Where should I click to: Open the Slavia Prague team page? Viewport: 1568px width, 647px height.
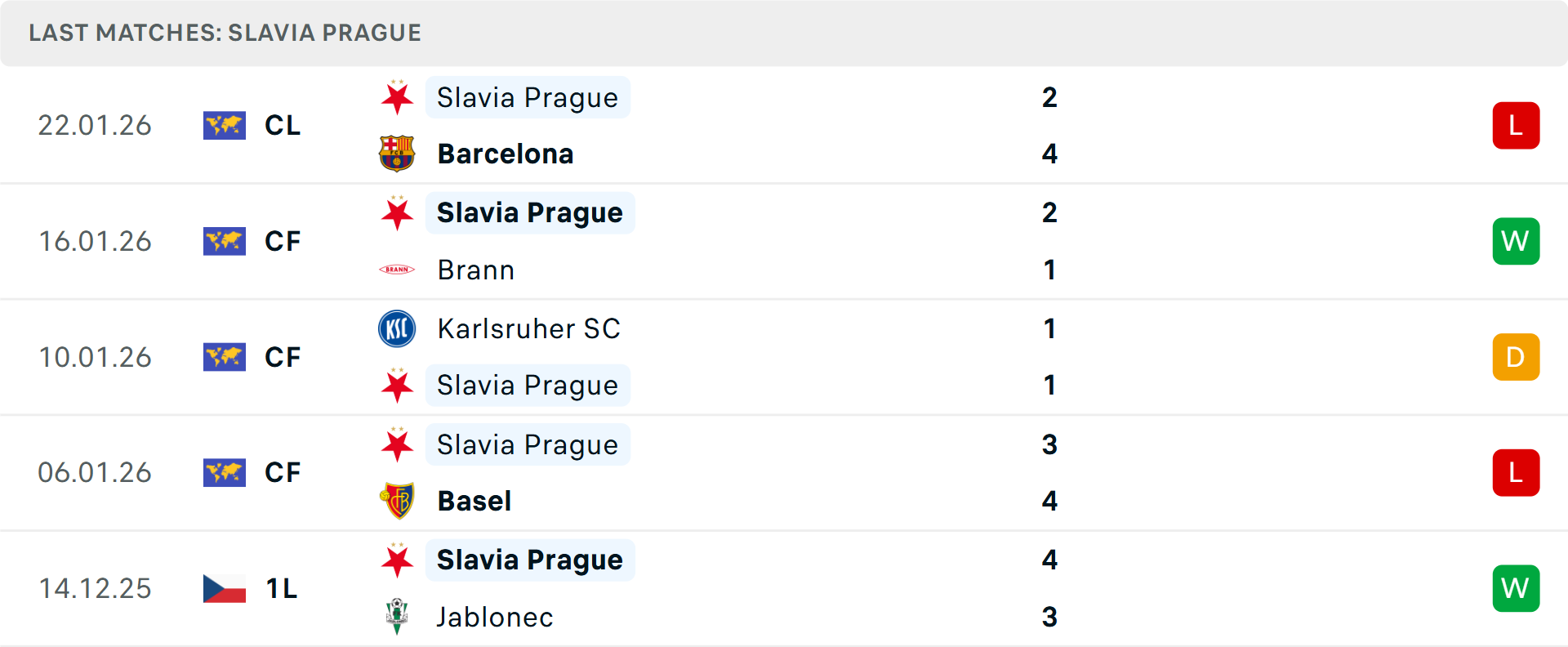click(527, 97)
